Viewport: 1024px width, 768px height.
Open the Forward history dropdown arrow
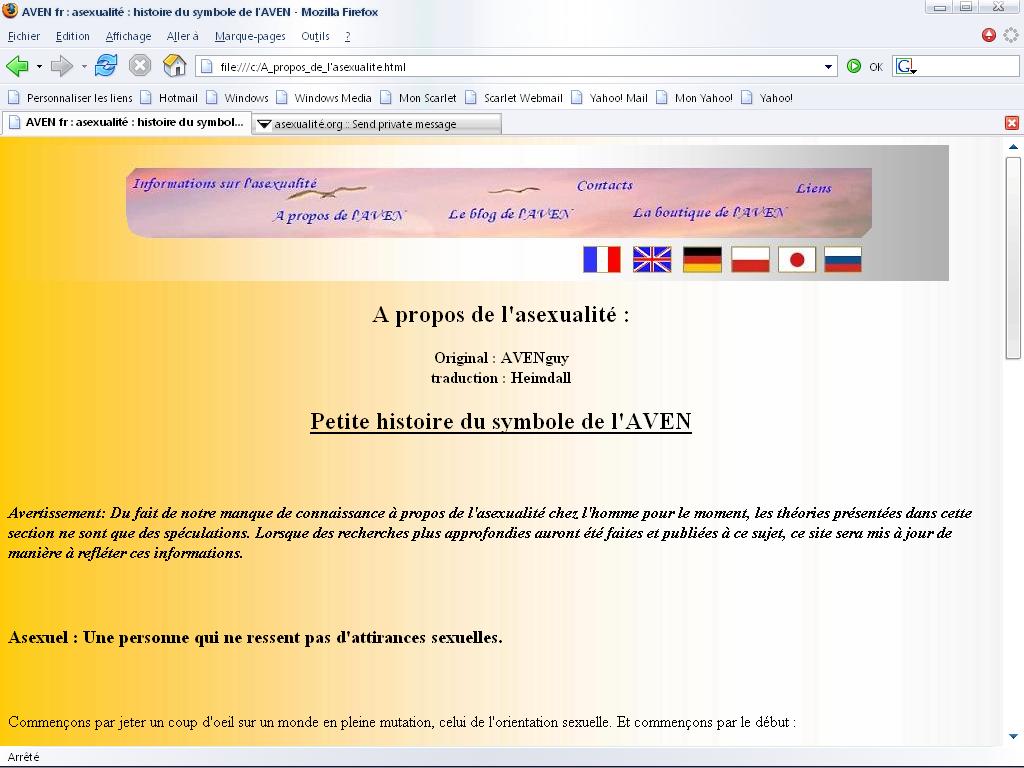coord(84,67)
